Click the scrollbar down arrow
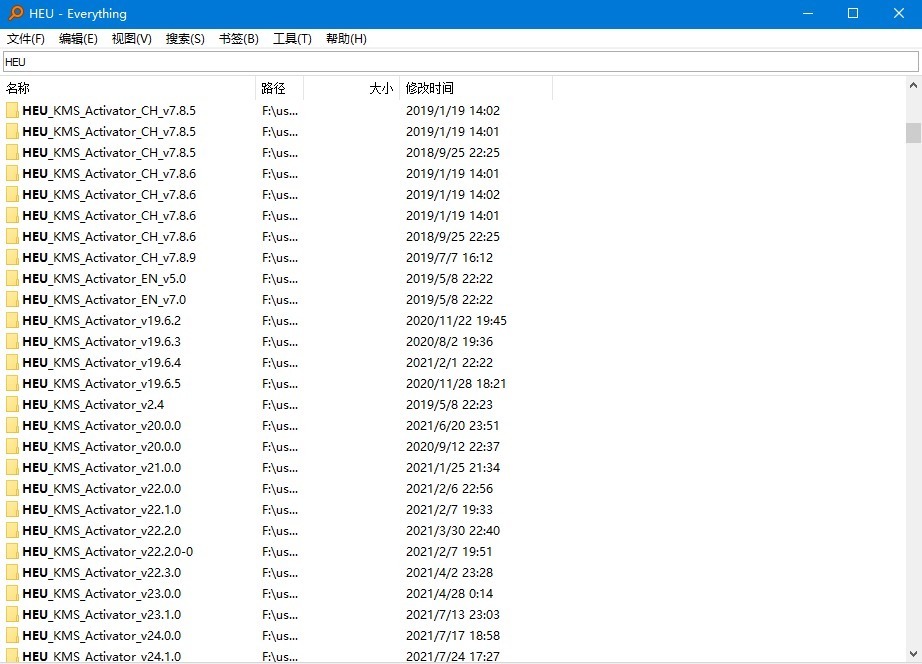 (913, 654)
